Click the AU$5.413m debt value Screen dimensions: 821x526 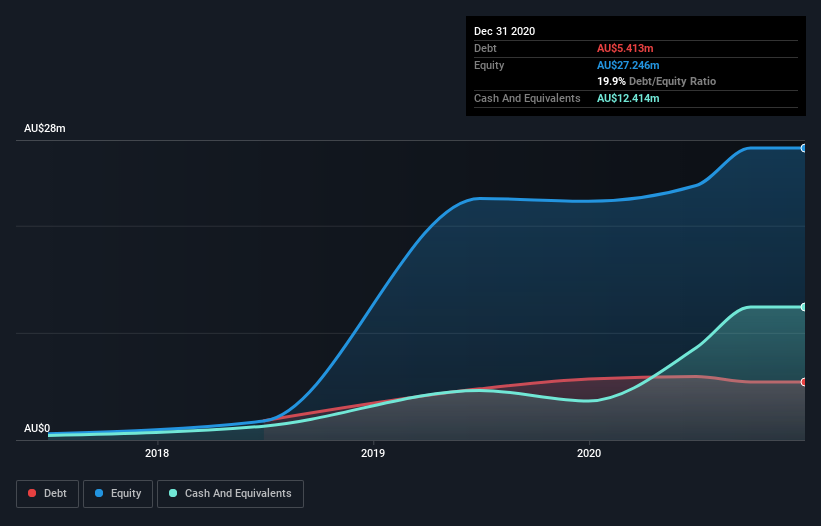[x=625, y=48]
